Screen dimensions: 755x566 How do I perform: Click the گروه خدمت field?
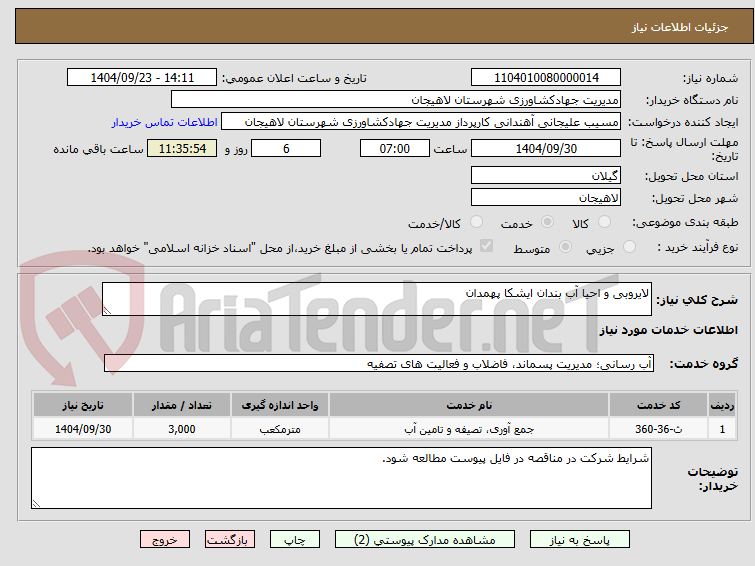coord(378,363)
